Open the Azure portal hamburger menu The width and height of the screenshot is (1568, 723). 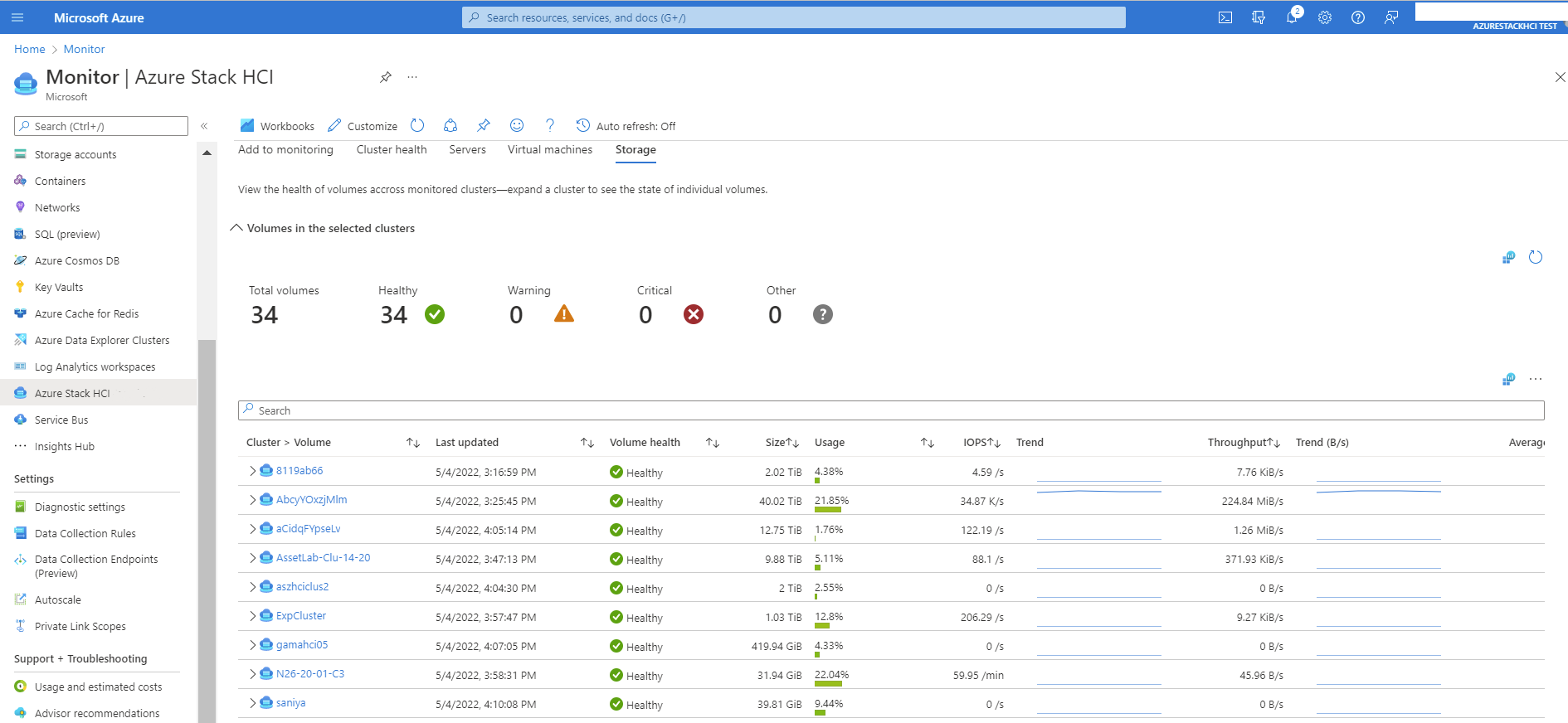pyautogui.click(x=17, y=17)
